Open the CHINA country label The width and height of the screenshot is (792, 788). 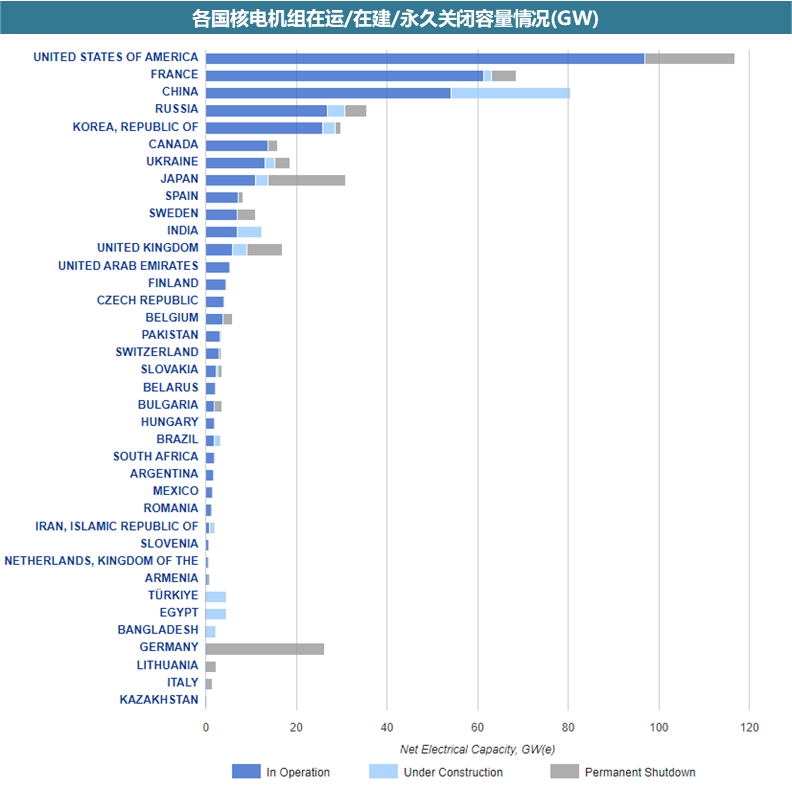click(180, 92)
